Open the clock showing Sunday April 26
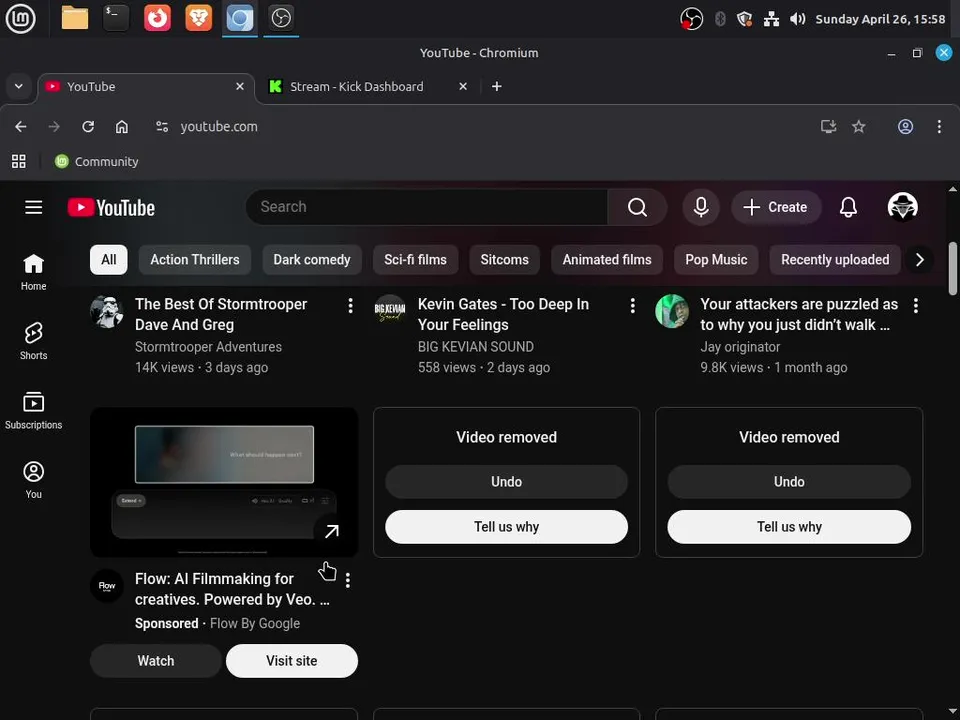Screen dimensions: 960x720 880,19
